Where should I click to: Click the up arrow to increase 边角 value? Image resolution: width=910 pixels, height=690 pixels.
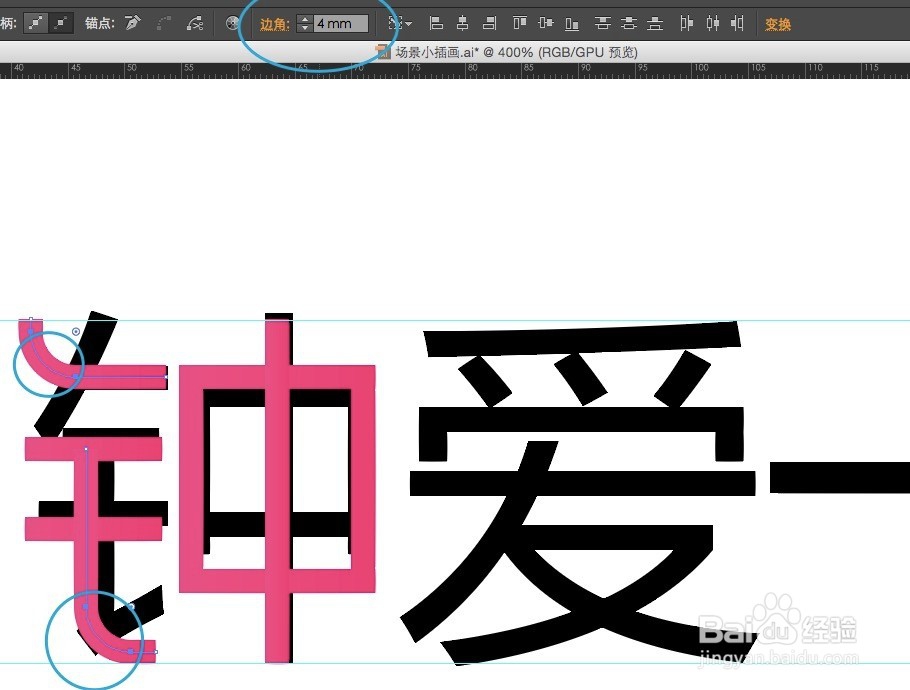tap(307, 18)
